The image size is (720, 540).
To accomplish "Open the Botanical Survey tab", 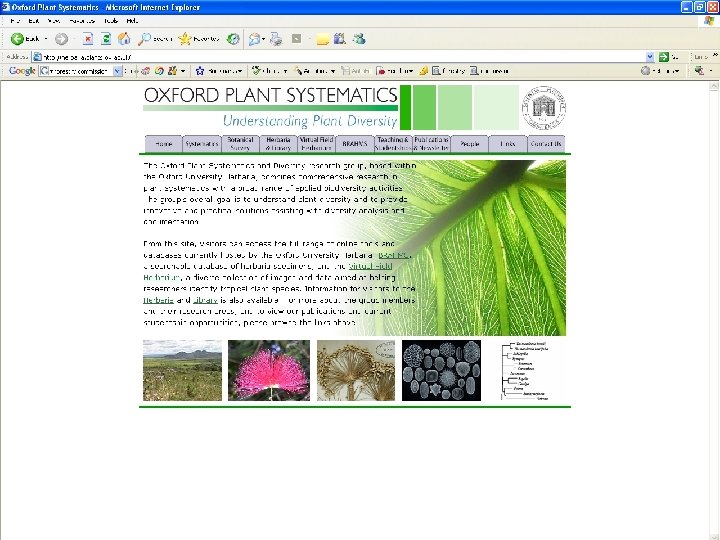I will (240, 144).
